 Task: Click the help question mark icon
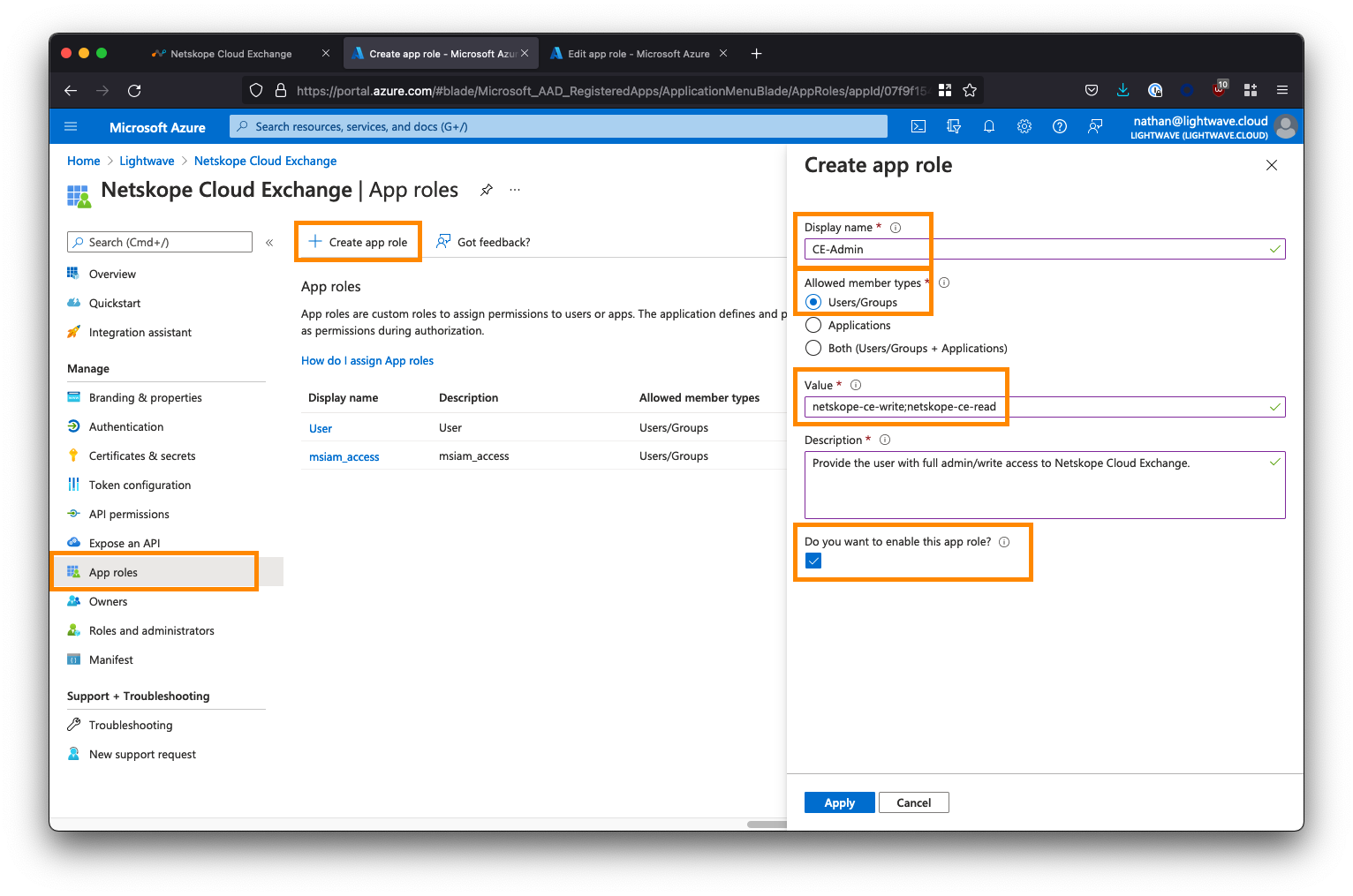click(1060, 126)
